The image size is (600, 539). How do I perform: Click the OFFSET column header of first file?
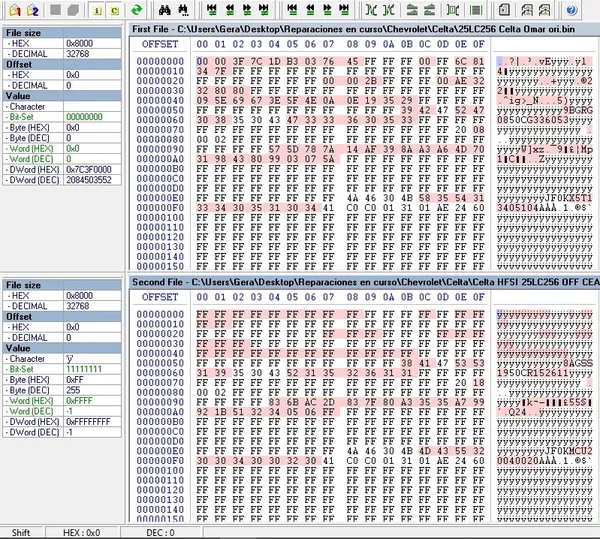tap(160, 44)
